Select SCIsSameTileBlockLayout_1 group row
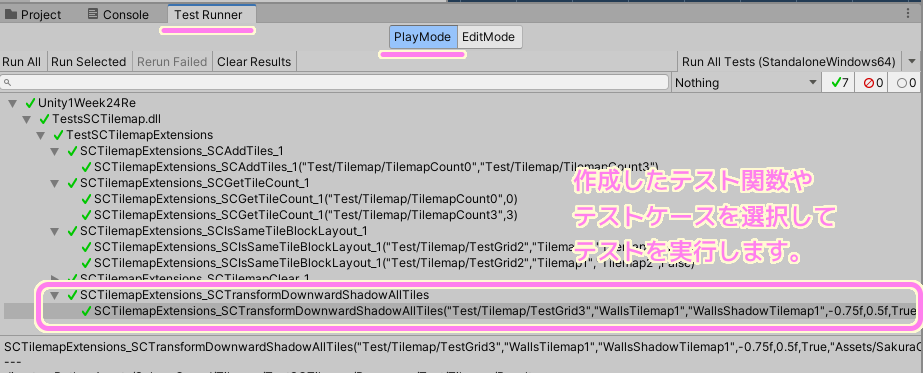 pyautogui.click(x=224, y=231)
